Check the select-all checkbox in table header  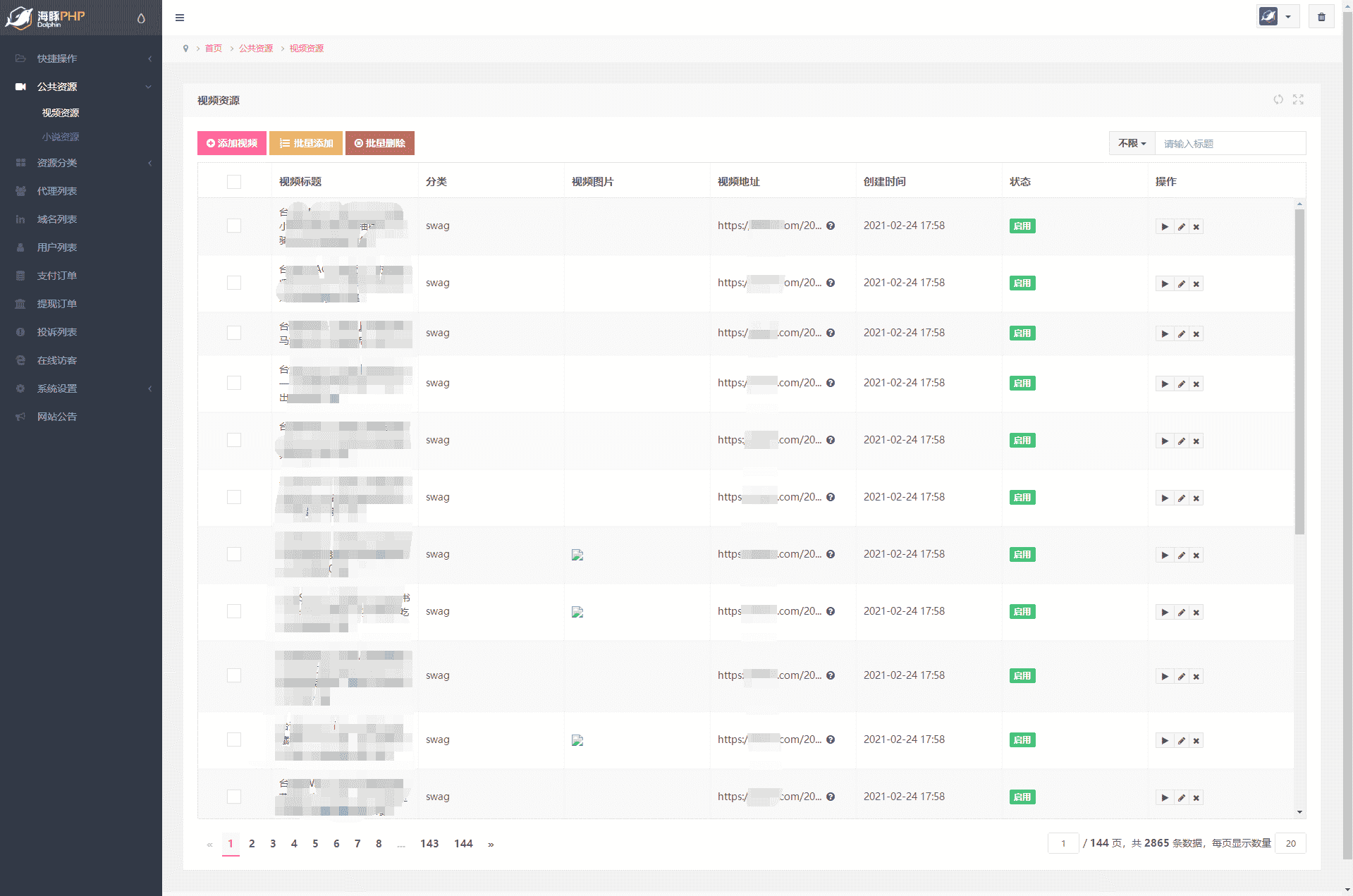click(x=234, y=182)
